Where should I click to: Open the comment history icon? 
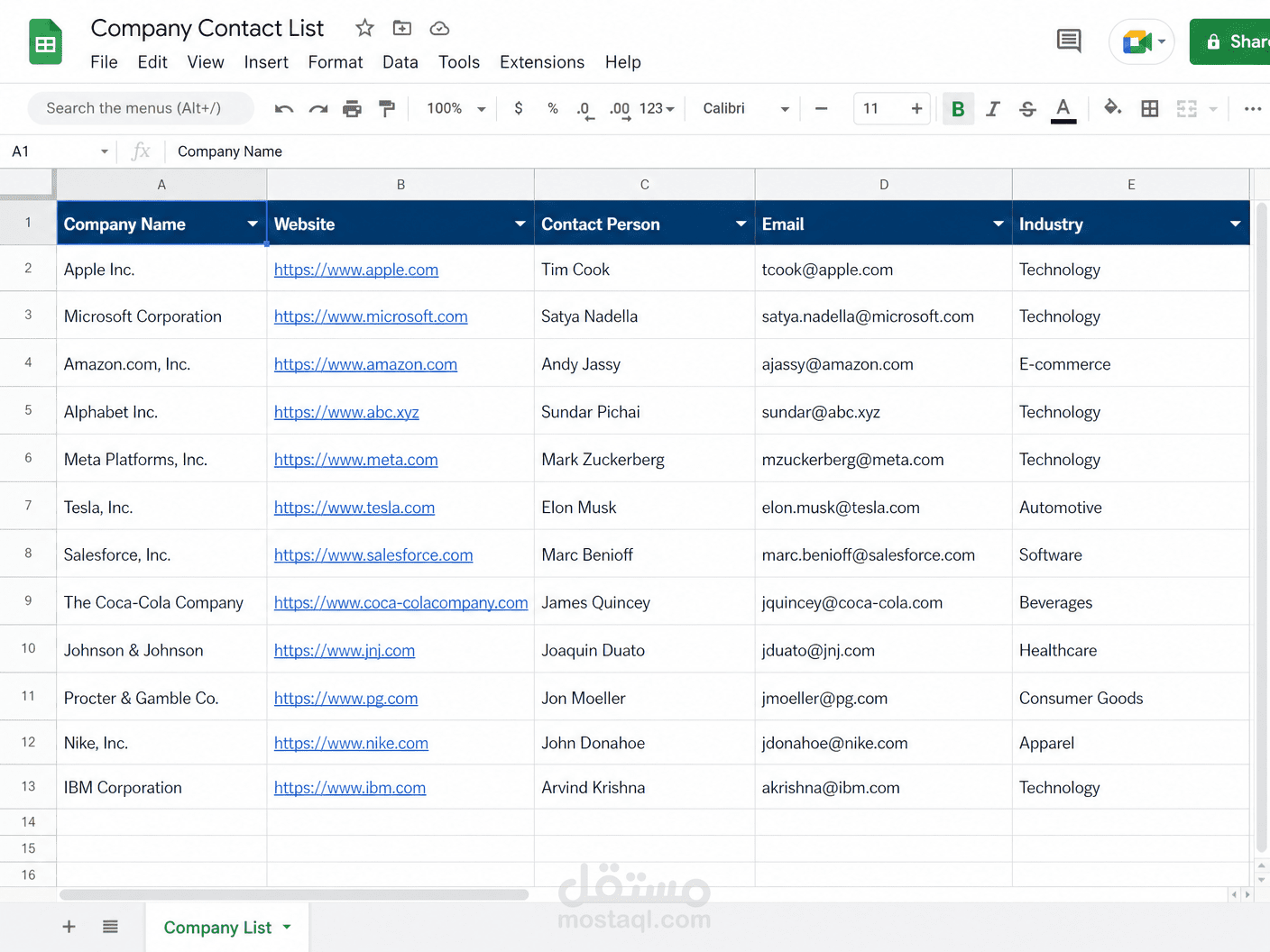coord(1069,41)
